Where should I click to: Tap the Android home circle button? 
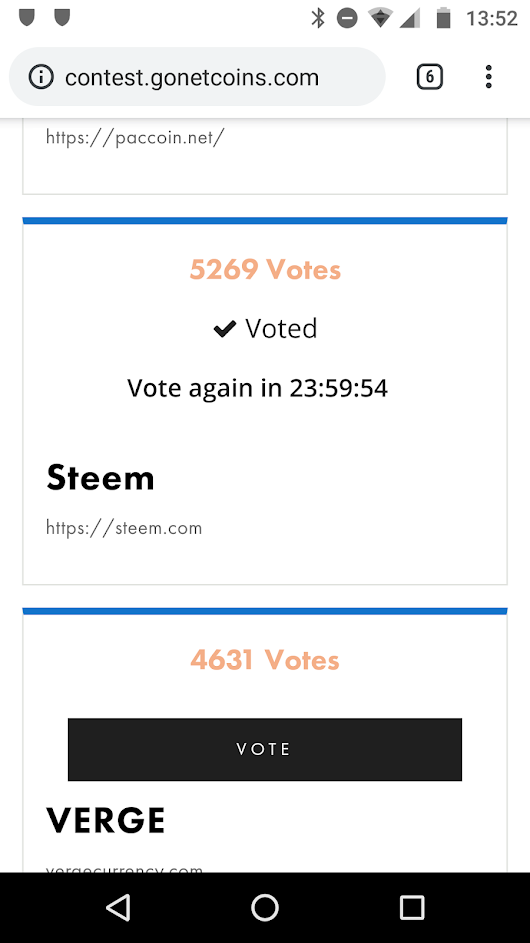pos(265,907)
